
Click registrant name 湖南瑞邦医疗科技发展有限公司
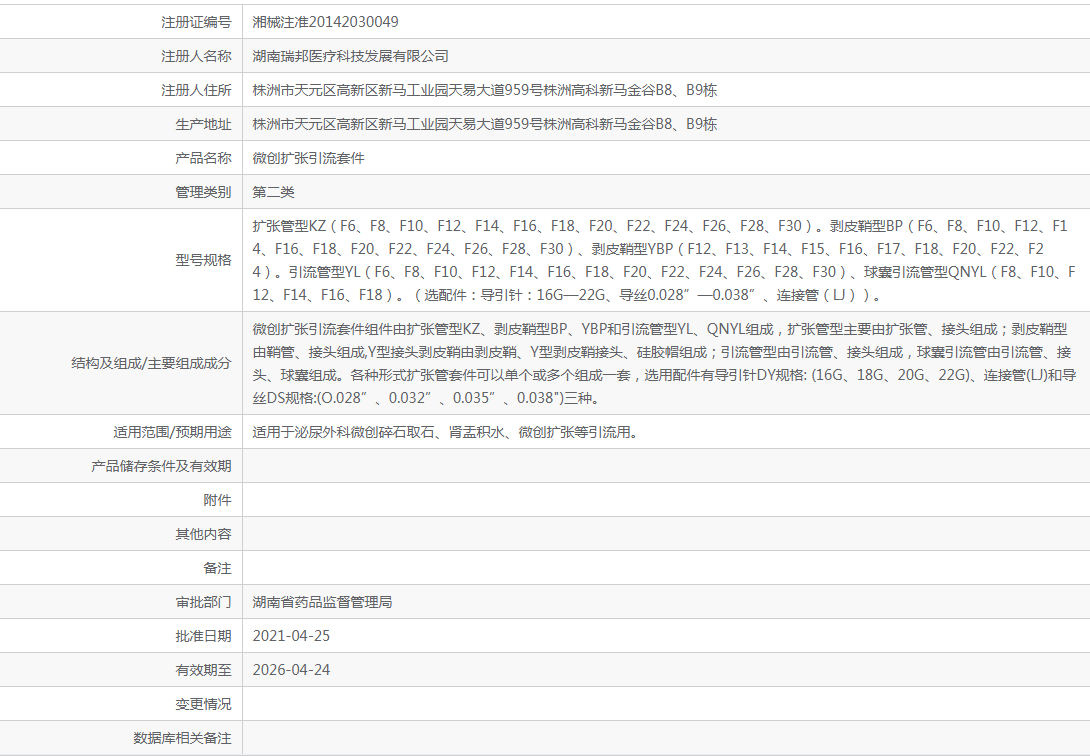(x=350, y=56)
